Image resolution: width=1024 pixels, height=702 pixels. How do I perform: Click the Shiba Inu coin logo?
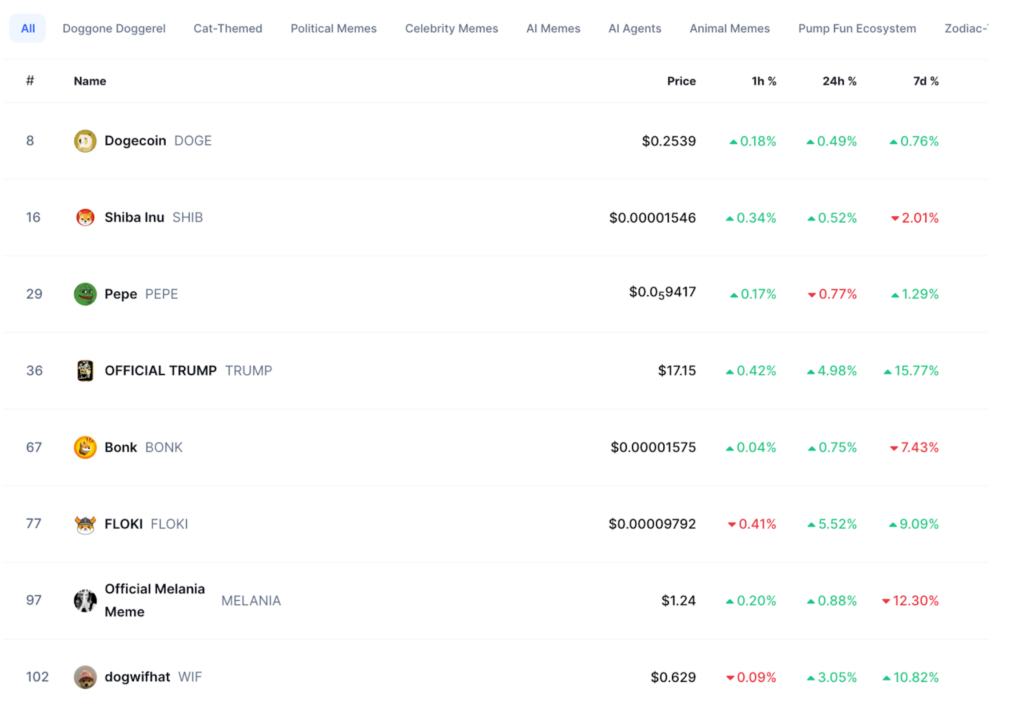(x=85, y=217)
